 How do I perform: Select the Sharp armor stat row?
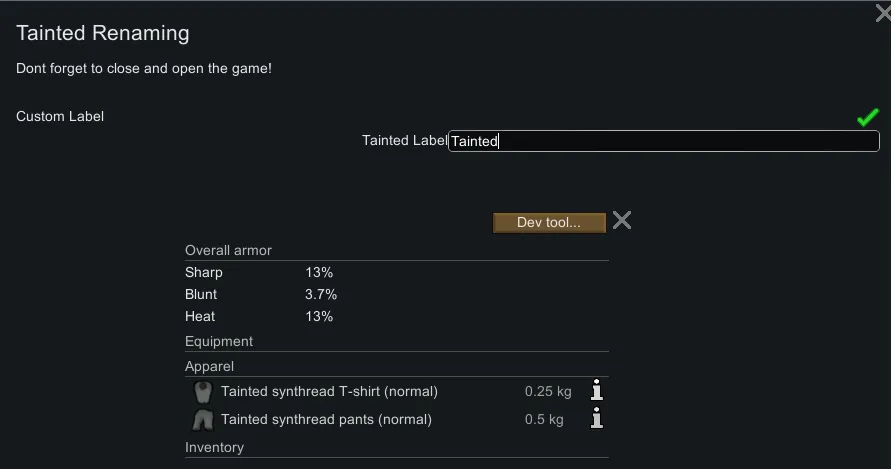259,272
